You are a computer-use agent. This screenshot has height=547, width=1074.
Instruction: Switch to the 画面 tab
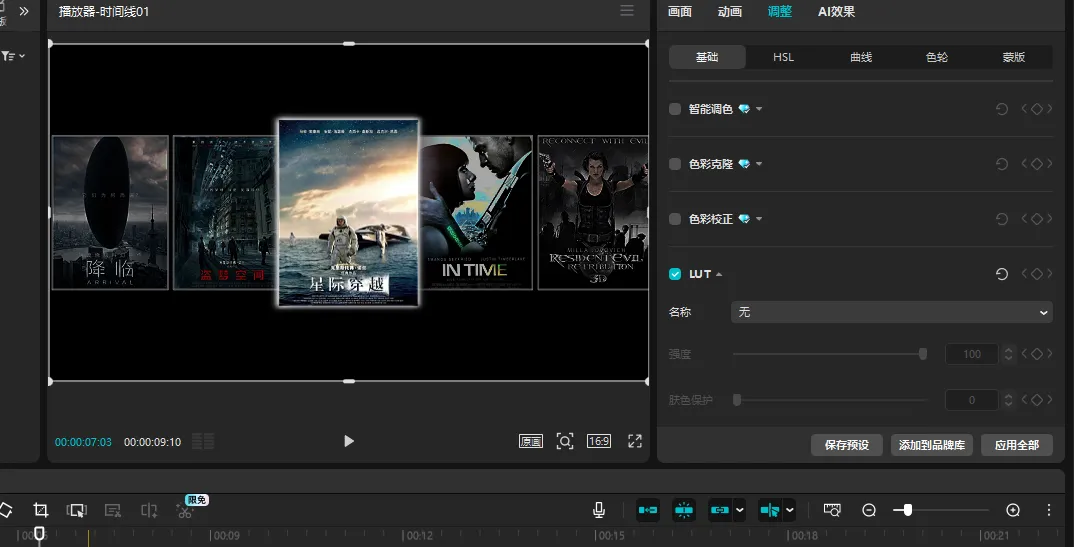pos(679,12)
